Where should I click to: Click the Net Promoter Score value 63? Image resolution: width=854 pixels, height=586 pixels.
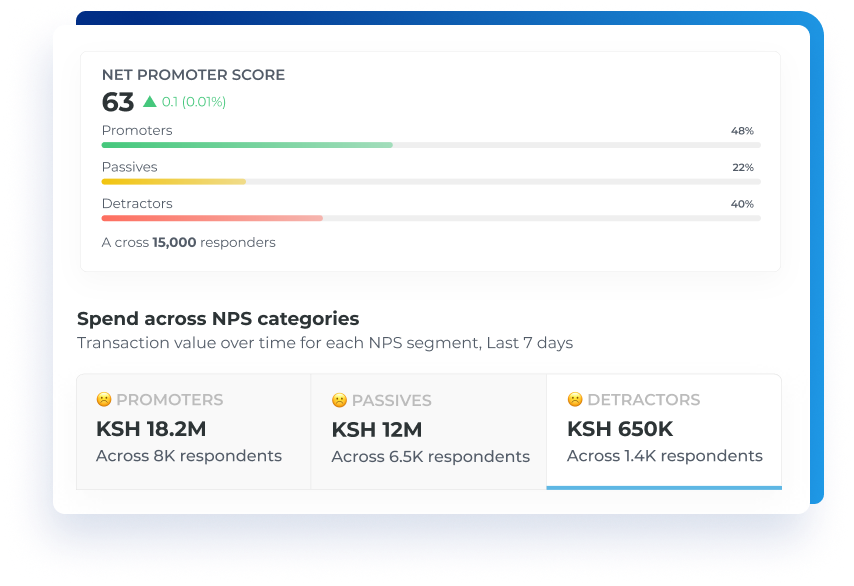[118, 102]
